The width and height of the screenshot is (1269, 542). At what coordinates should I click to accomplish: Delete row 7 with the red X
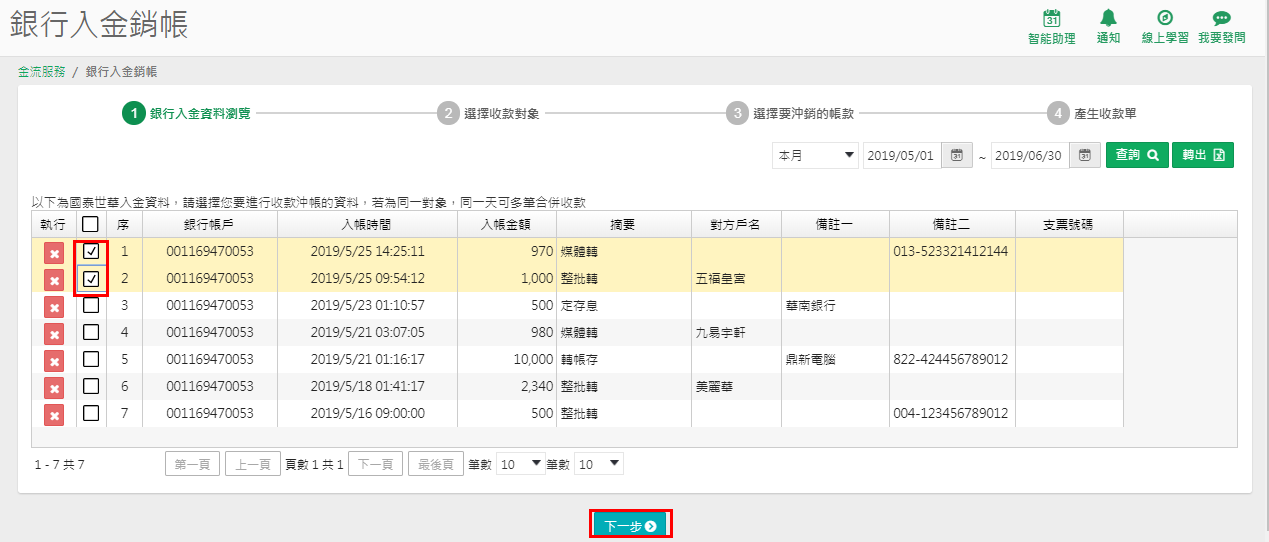(54, 416)
